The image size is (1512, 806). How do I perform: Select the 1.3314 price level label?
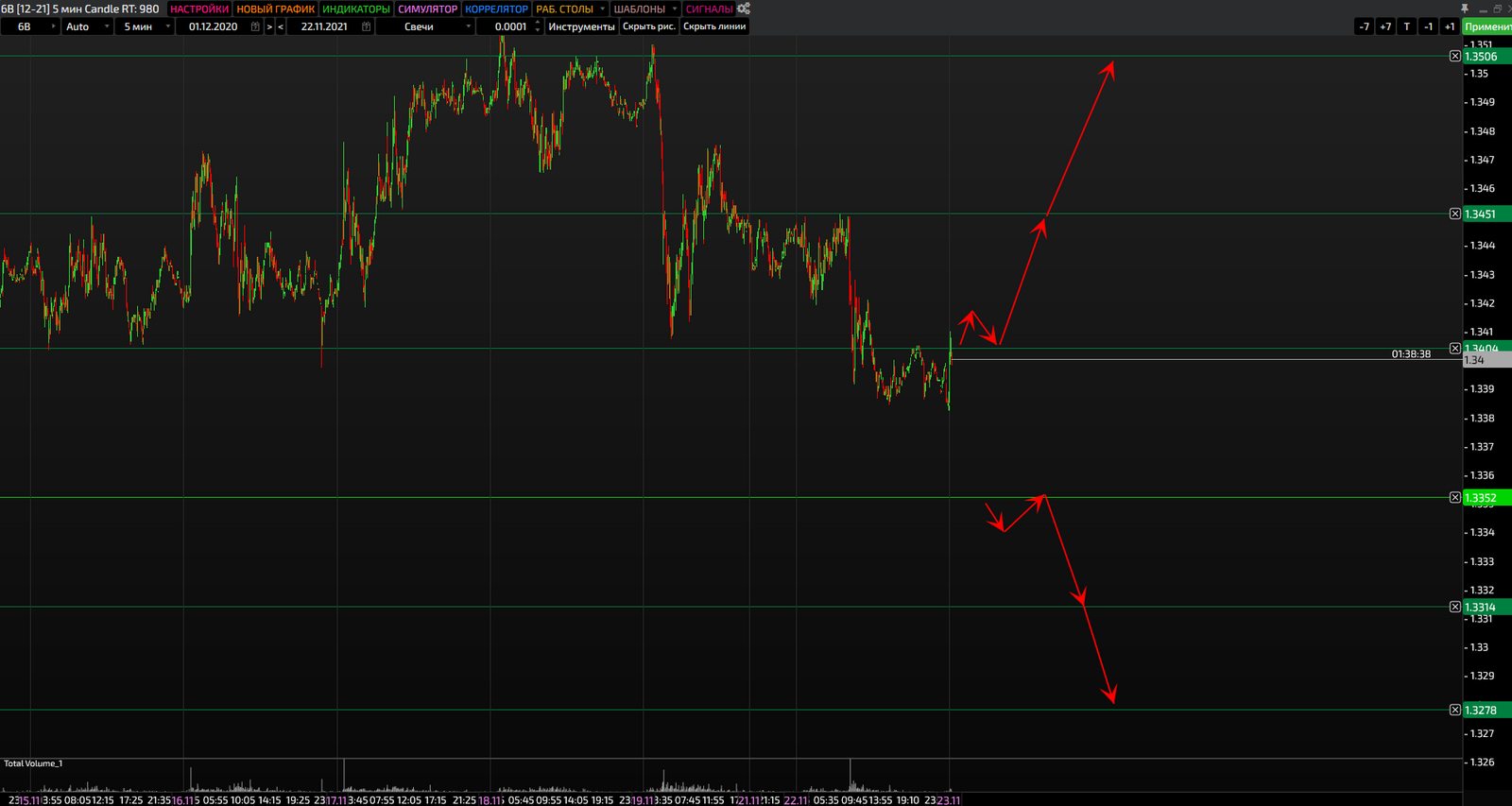click(x=1487, y=608)
